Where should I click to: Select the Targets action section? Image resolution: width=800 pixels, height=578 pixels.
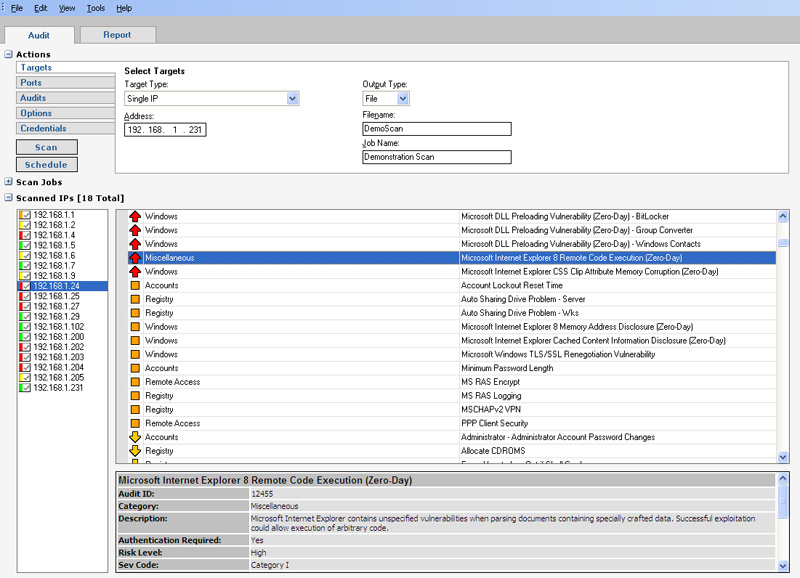65,67
